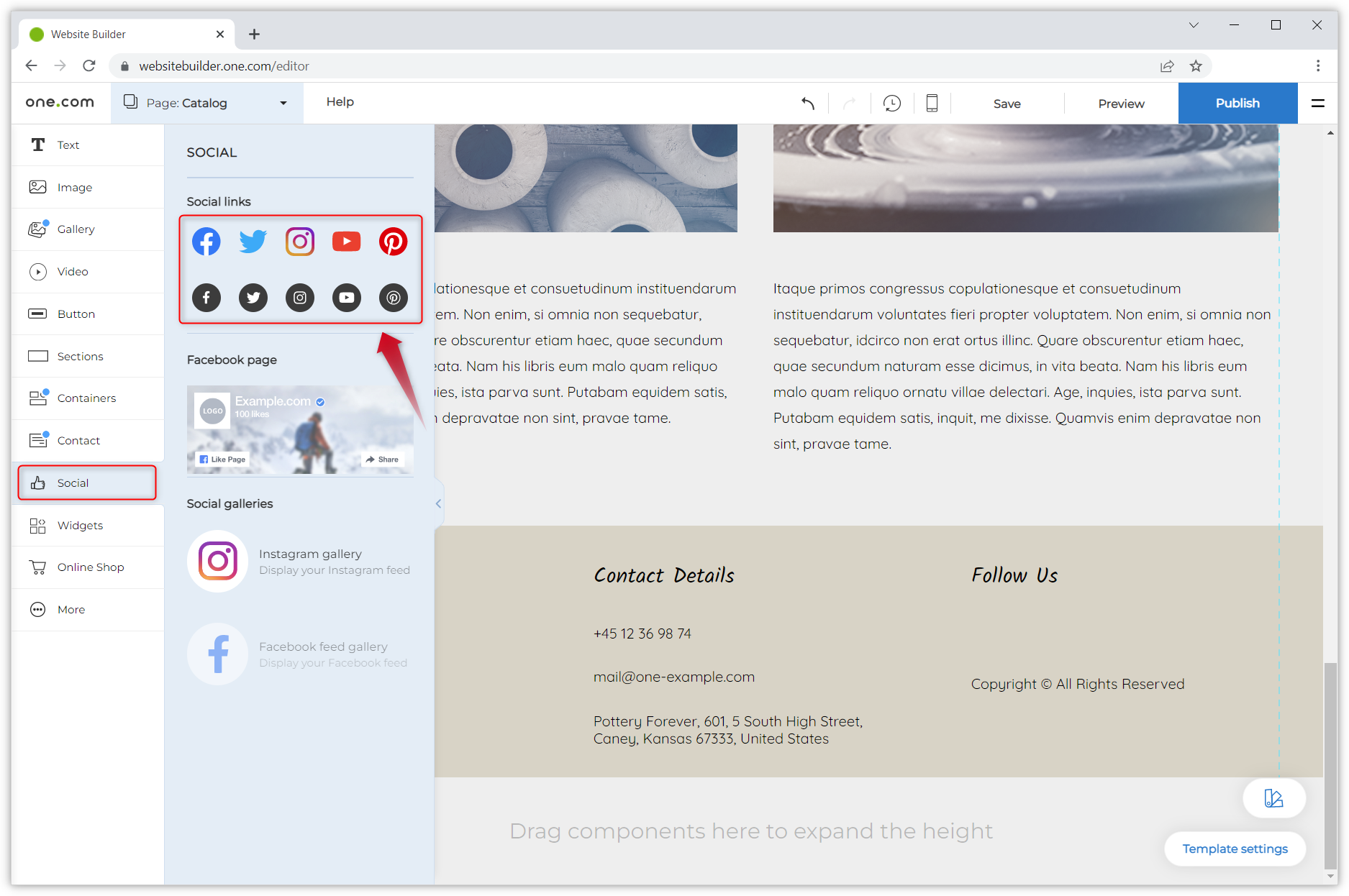This screenshot has height=896, width=1349.
Task: Click Like Page on the Facebook preview
Action: coord(222,459)
